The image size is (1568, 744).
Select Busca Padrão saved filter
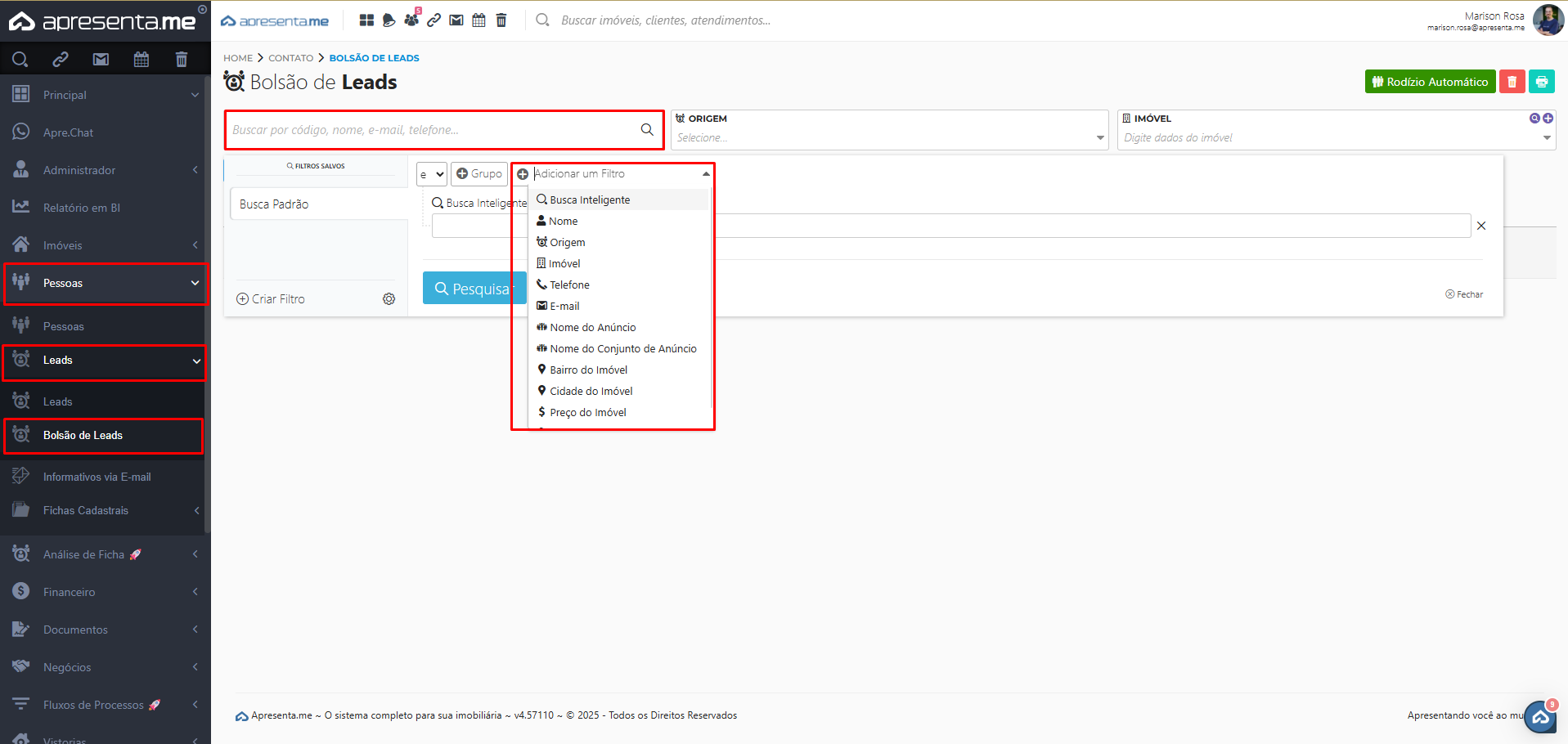point(274,204)
